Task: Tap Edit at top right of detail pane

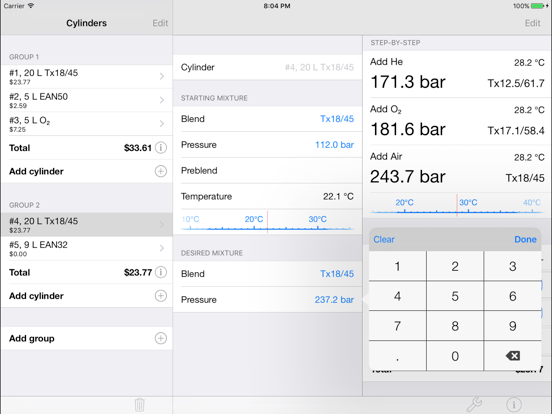Action: coord(532,23)
